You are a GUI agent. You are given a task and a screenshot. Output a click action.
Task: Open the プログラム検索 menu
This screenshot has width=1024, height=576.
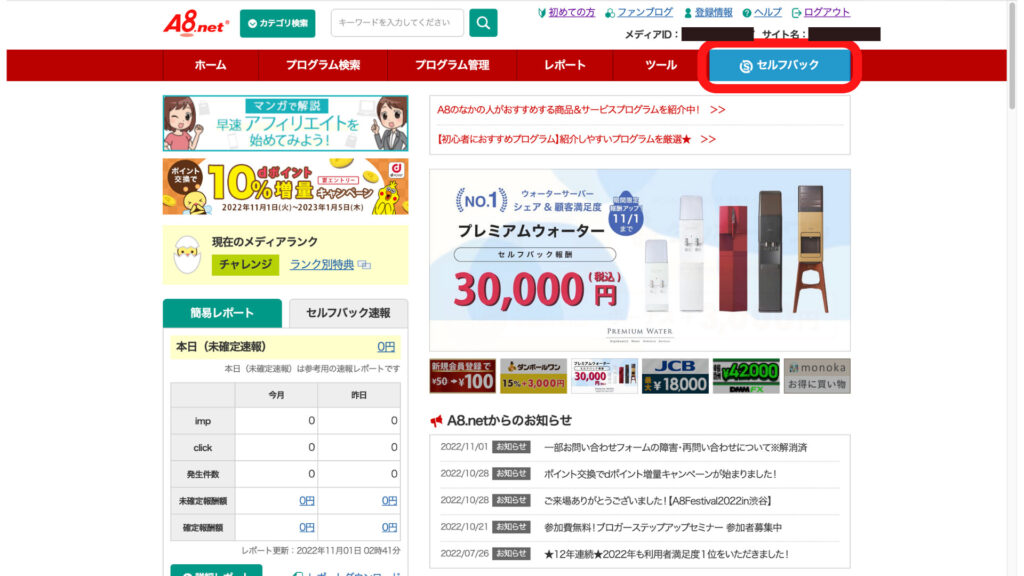[323, 65]
